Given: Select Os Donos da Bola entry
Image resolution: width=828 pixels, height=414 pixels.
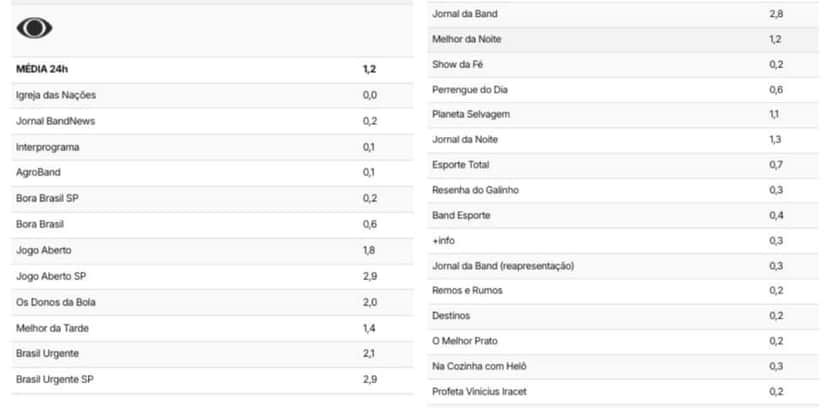Looking at the screenshot, I should coord(212,303).
